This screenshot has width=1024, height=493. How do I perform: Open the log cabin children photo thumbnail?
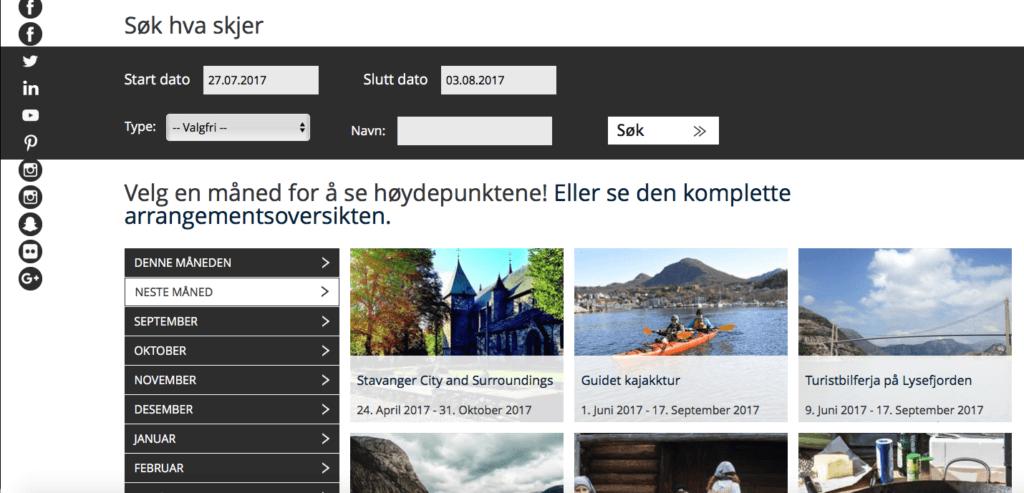[680, 463]
